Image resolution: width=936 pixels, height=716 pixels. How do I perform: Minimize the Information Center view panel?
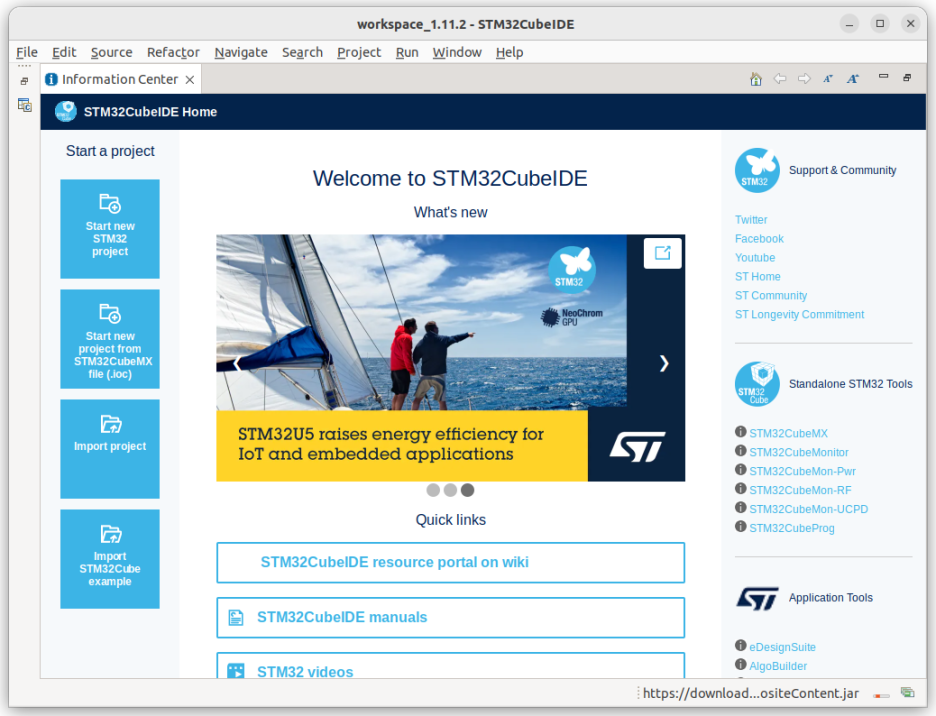(x=883, y=76)
